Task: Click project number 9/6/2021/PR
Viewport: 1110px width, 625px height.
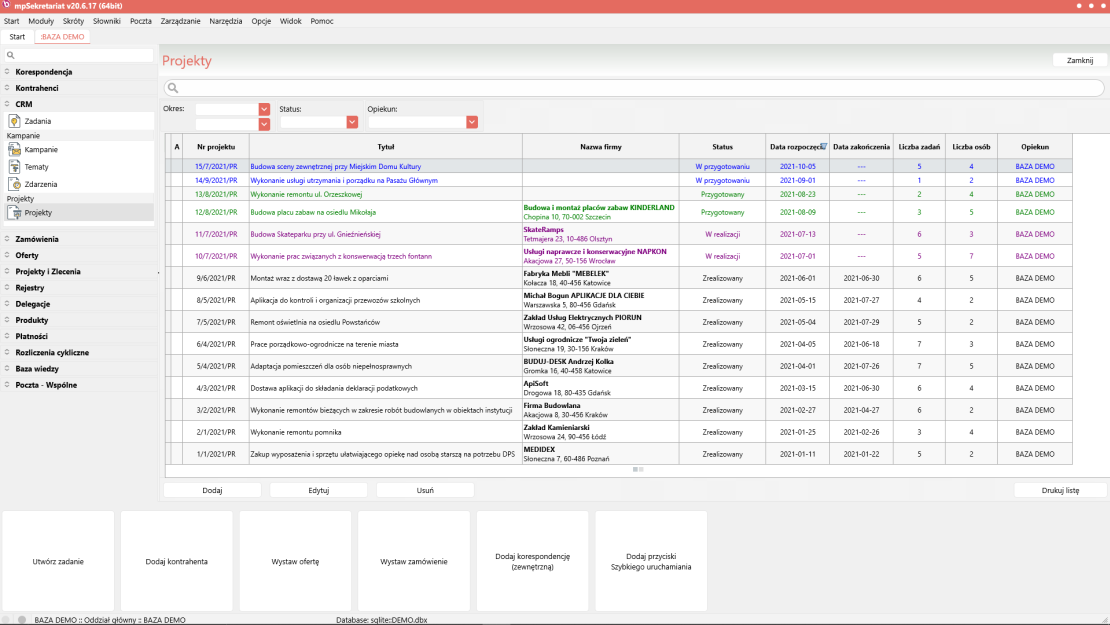Action: pos(216,278)
